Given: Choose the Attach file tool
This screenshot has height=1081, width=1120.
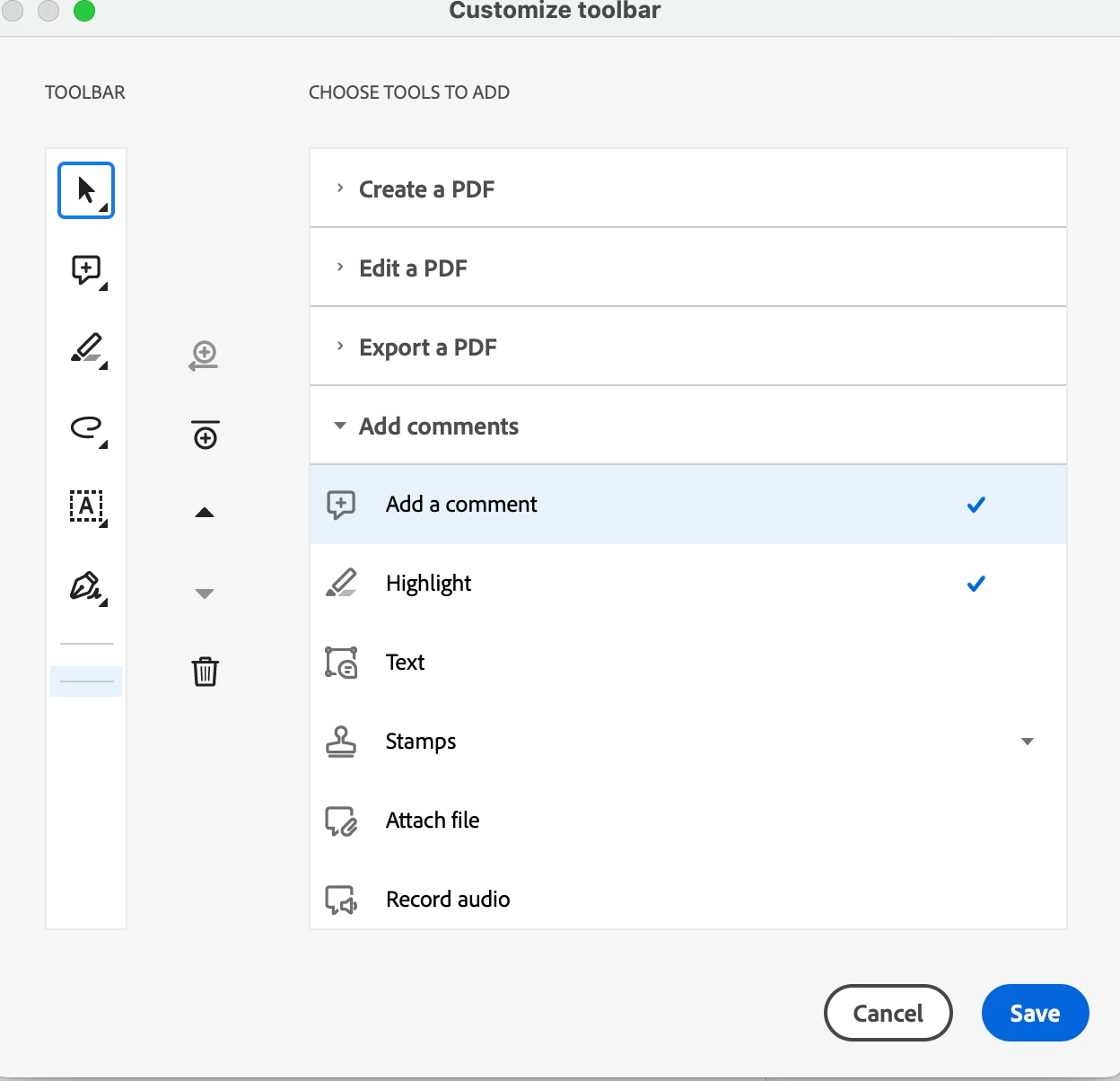Looking at the screenshot, I should tap(688, 821).
